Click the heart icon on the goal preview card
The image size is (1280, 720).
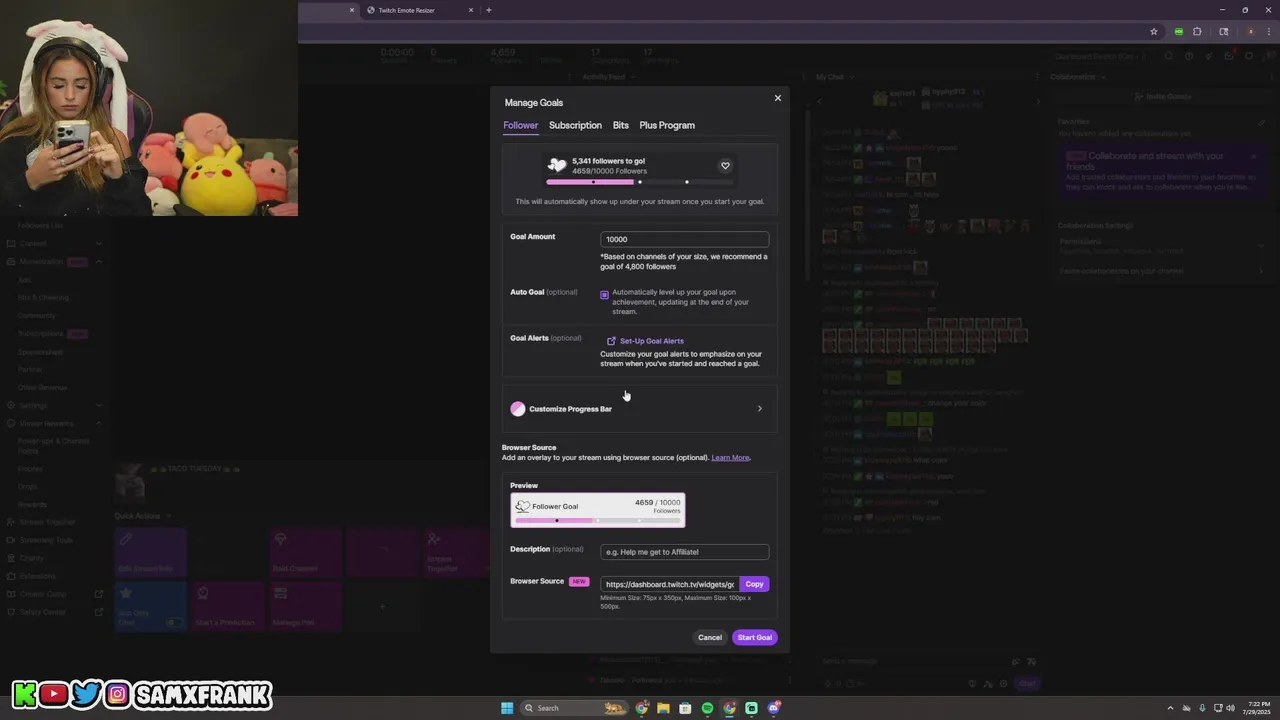[725, 166]
